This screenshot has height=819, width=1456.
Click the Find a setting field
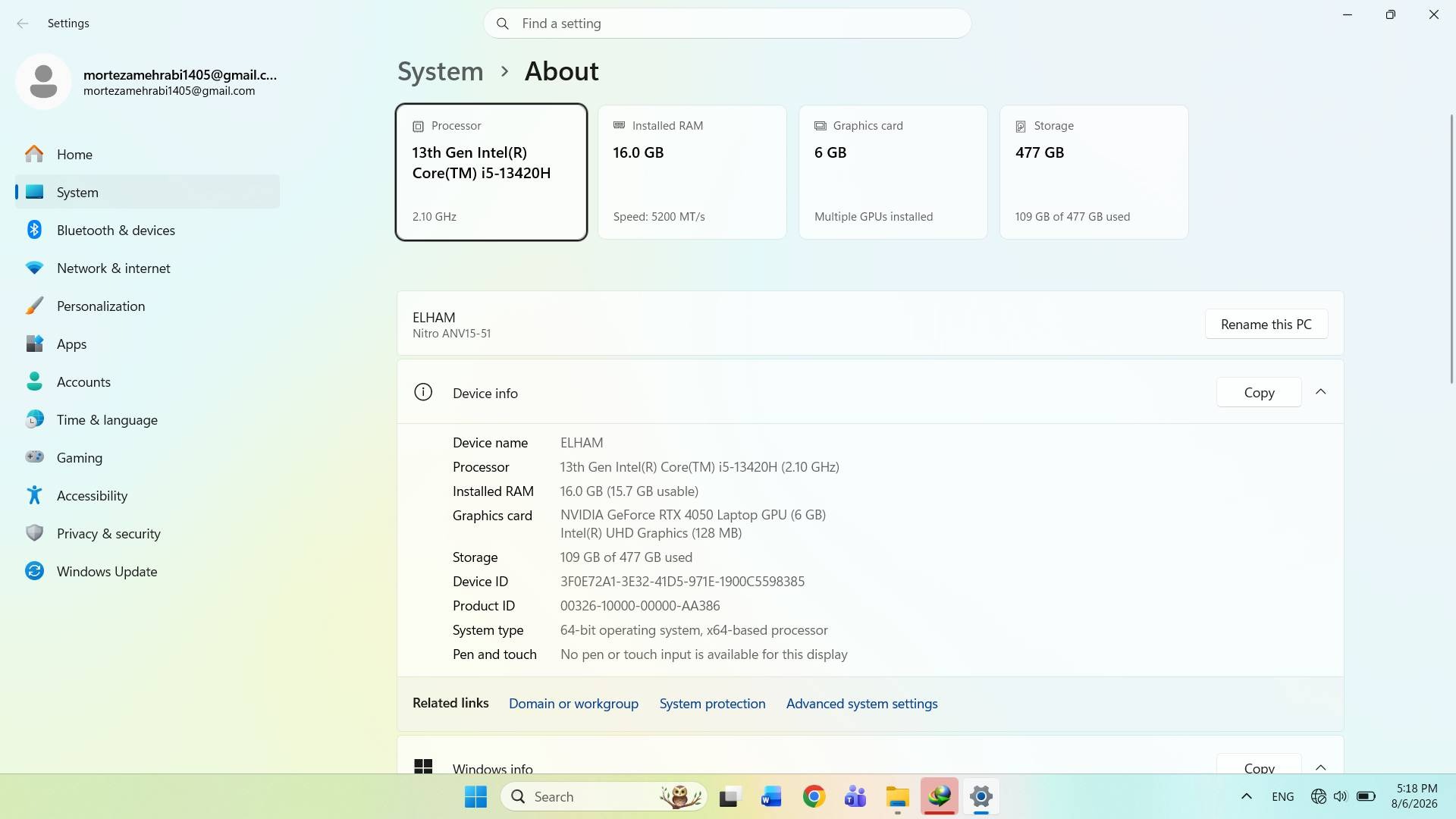pos(727,24)
